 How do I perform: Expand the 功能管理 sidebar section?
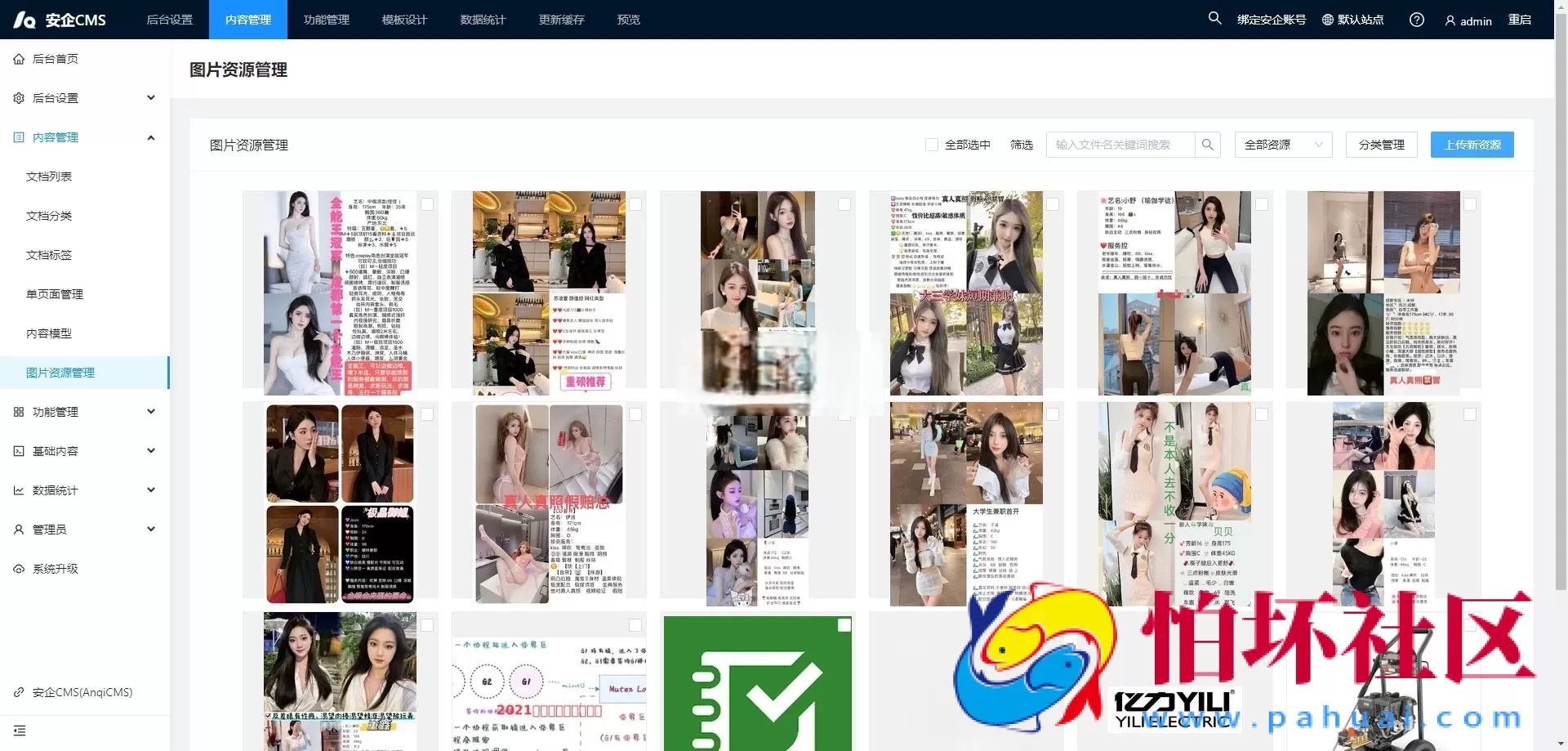(x=150, y=412)
